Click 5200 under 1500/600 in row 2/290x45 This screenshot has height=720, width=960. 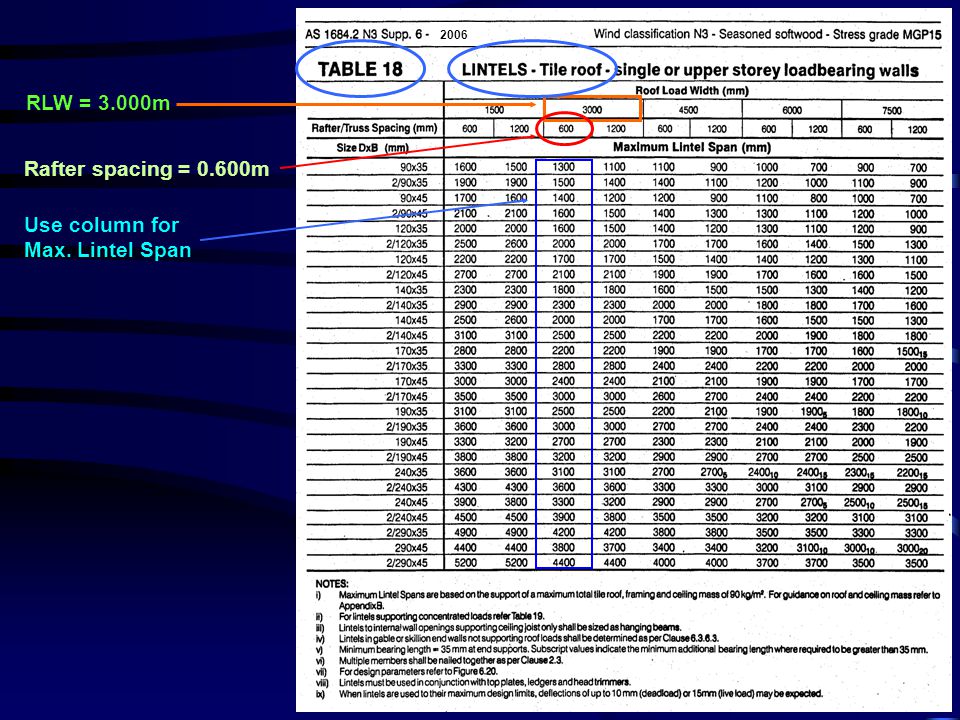pos(465,563)
